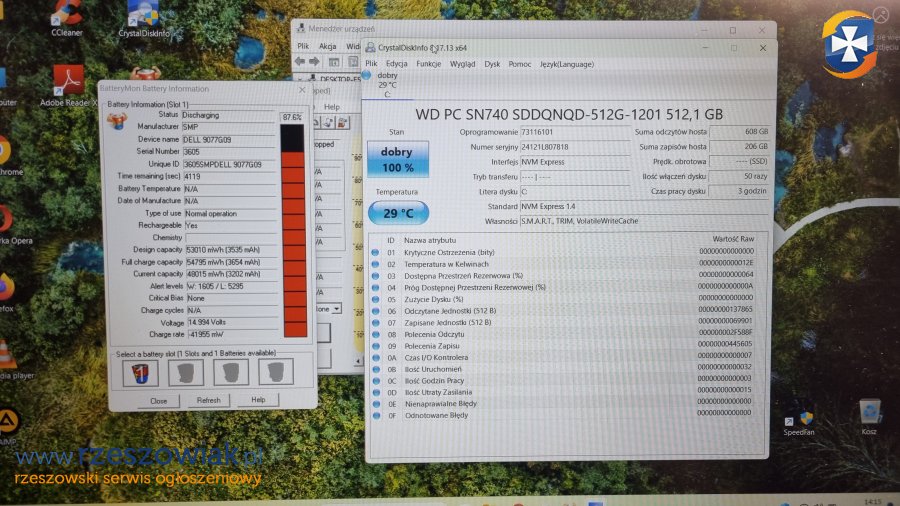Click the Voltage field 14.994 Volts
The image size is (900, 506).
pos(234,322)
